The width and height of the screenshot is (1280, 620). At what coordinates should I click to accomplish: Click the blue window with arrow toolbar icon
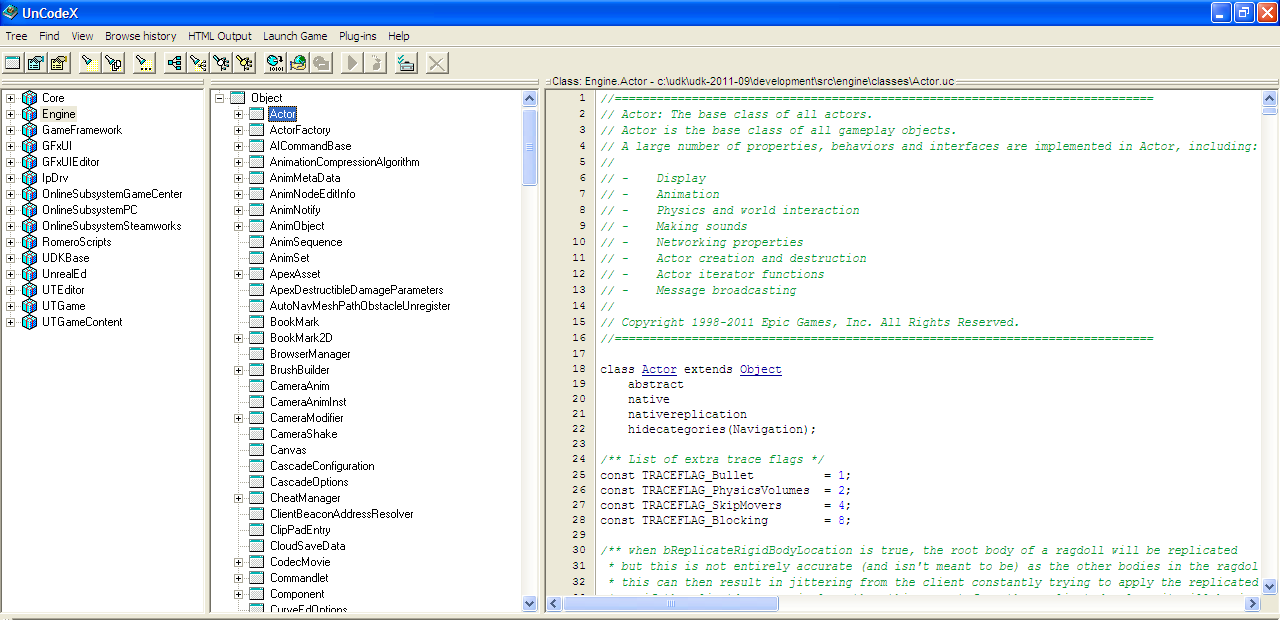tap(35, 63)
